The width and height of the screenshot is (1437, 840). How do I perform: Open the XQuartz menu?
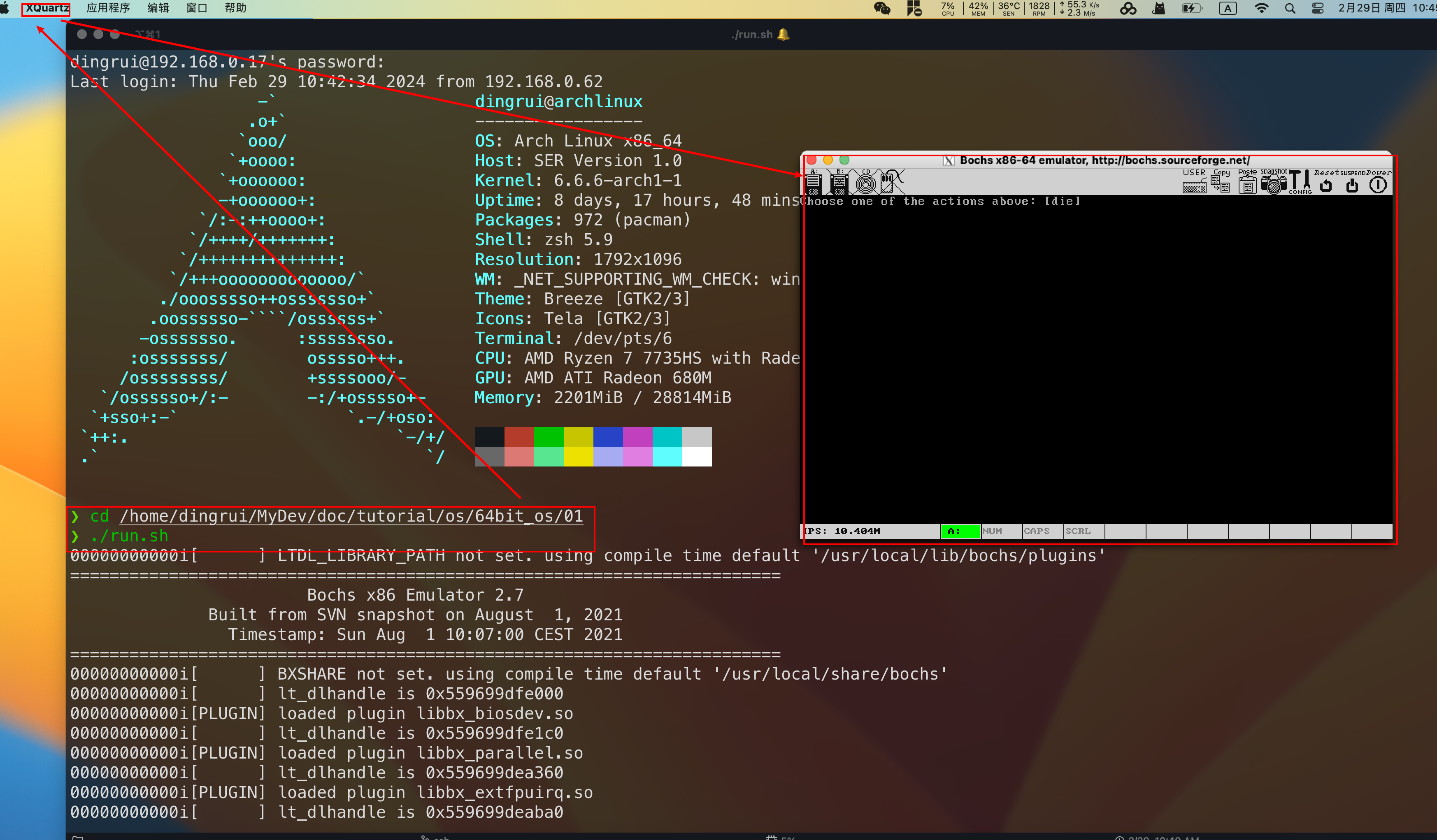point(47,8)
